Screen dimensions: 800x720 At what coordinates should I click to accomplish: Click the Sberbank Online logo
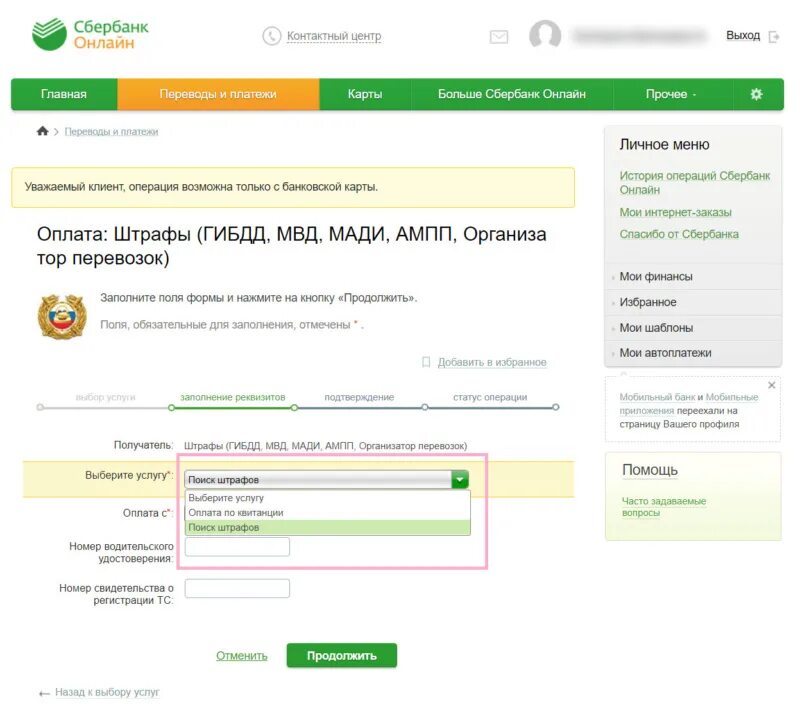[90, 34]
